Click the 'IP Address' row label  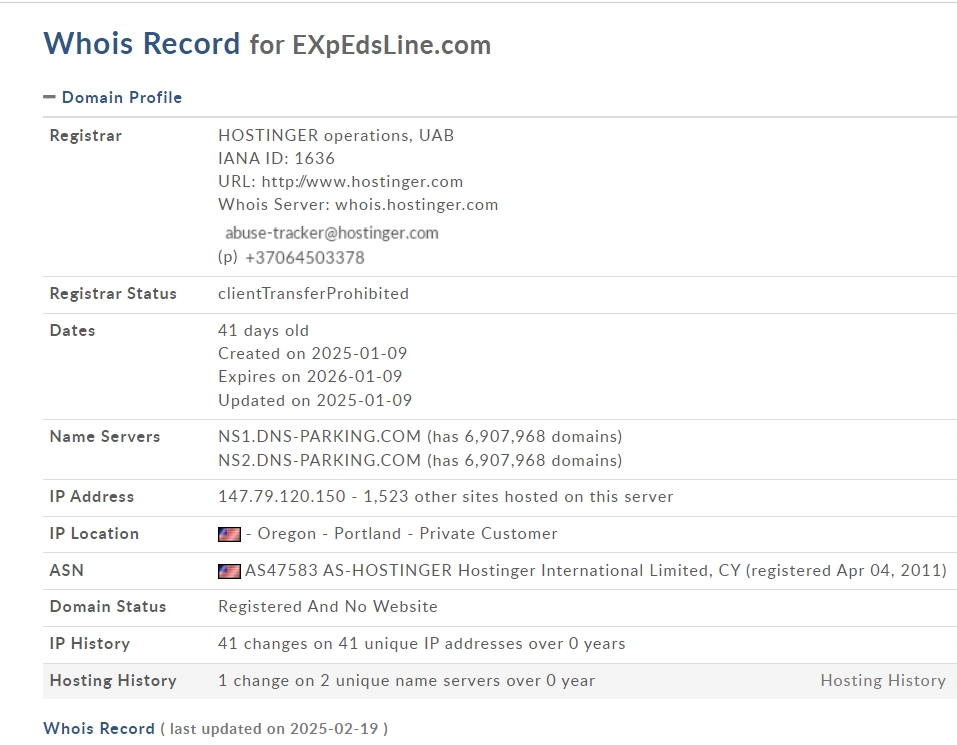point(92,497)
